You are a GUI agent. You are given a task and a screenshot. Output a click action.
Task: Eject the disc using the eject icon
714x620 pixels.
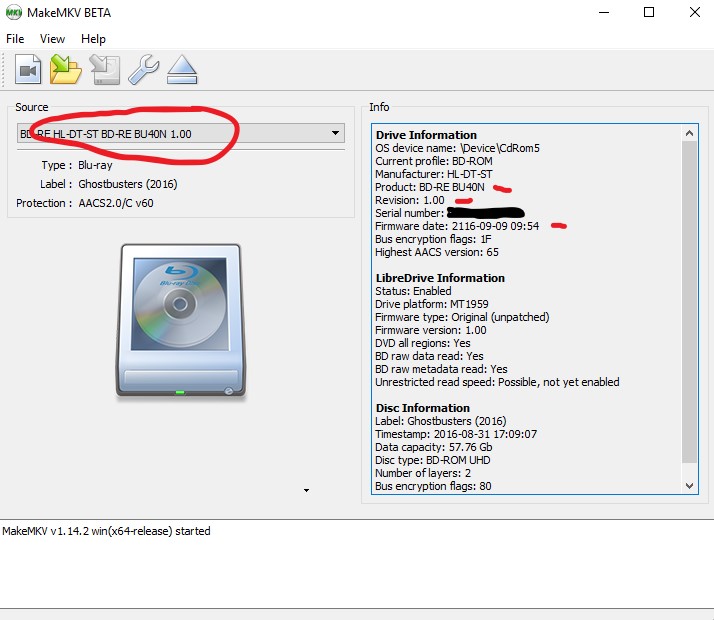[182, 70]
